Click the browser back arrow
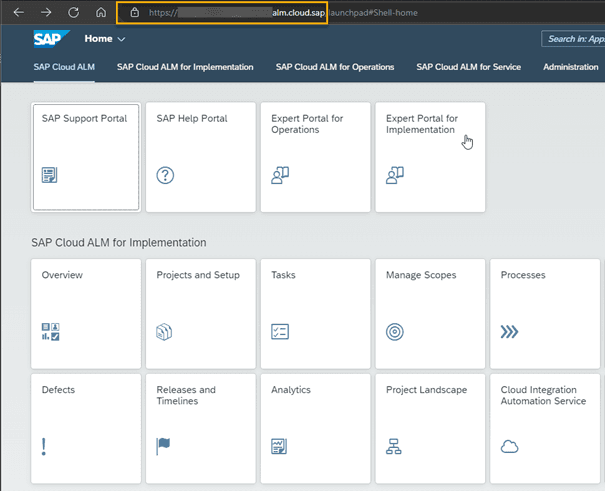This screenshot has width=605, height=491. click(19, 13)
